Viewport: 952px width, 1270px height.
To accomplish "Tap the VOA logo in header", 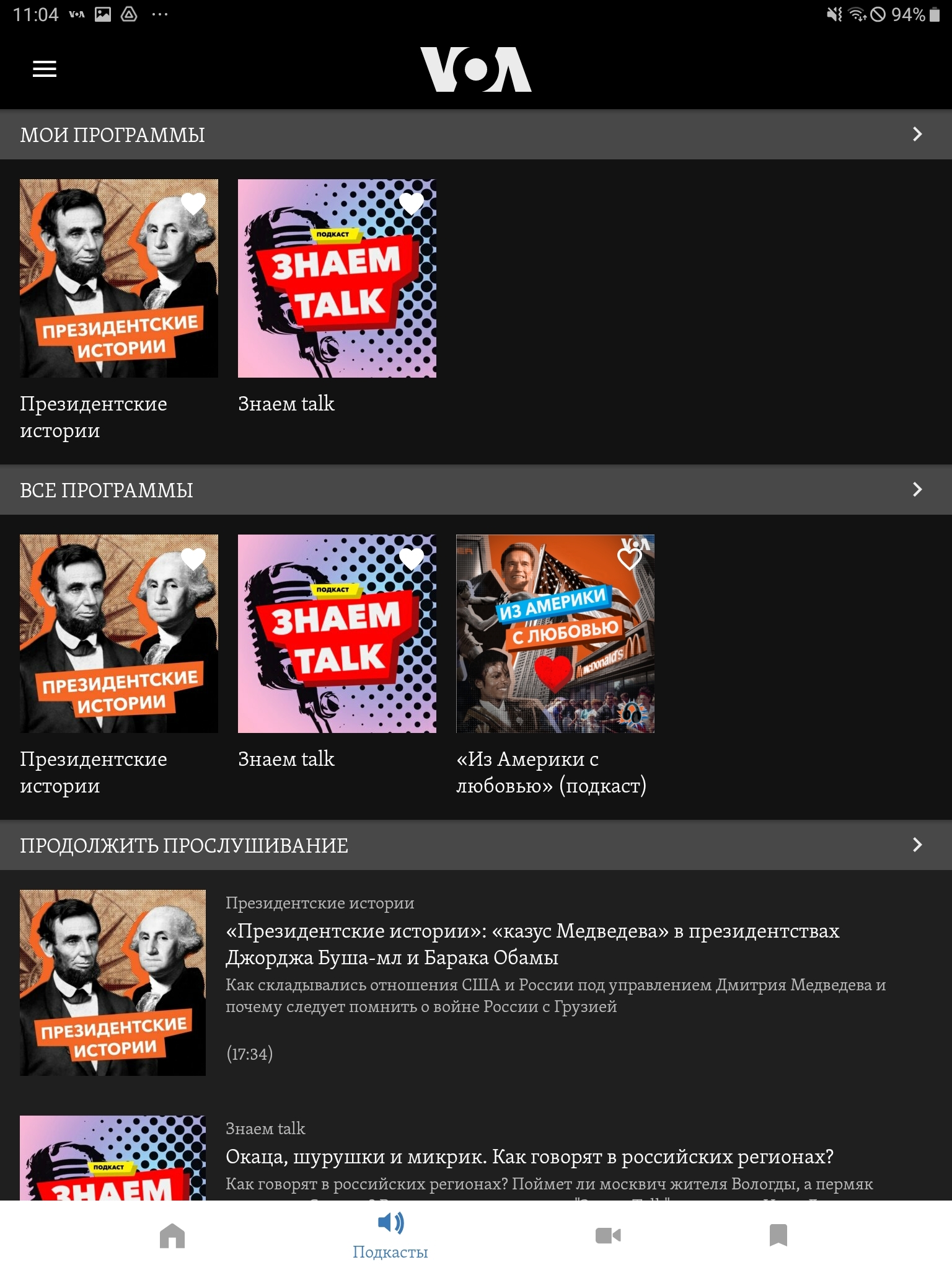I will tap(476, 69).
